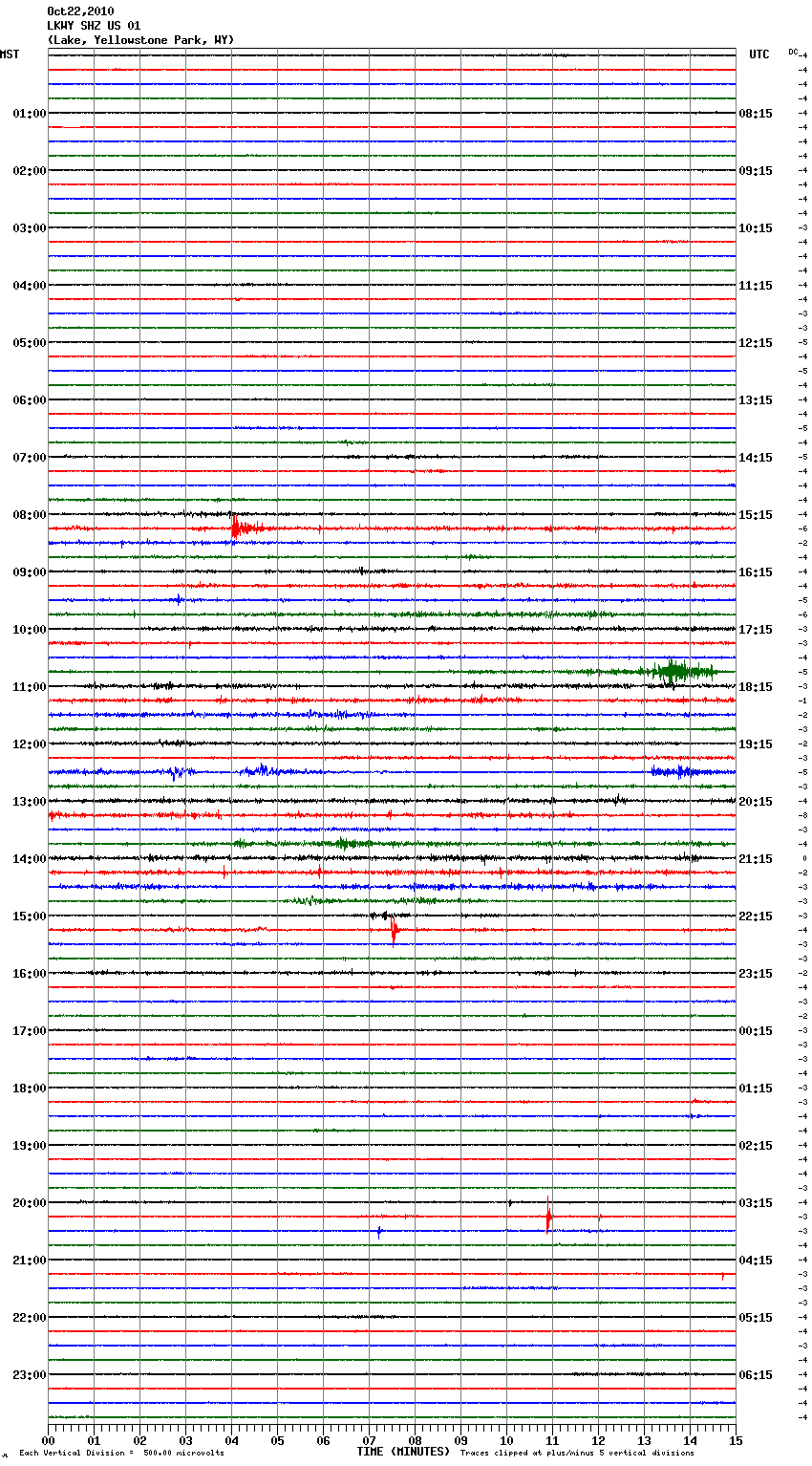The image size is (812, 1466).
Task: Click the TIME (MINUTES) axis title
Action: click(x=403, y=1452)
